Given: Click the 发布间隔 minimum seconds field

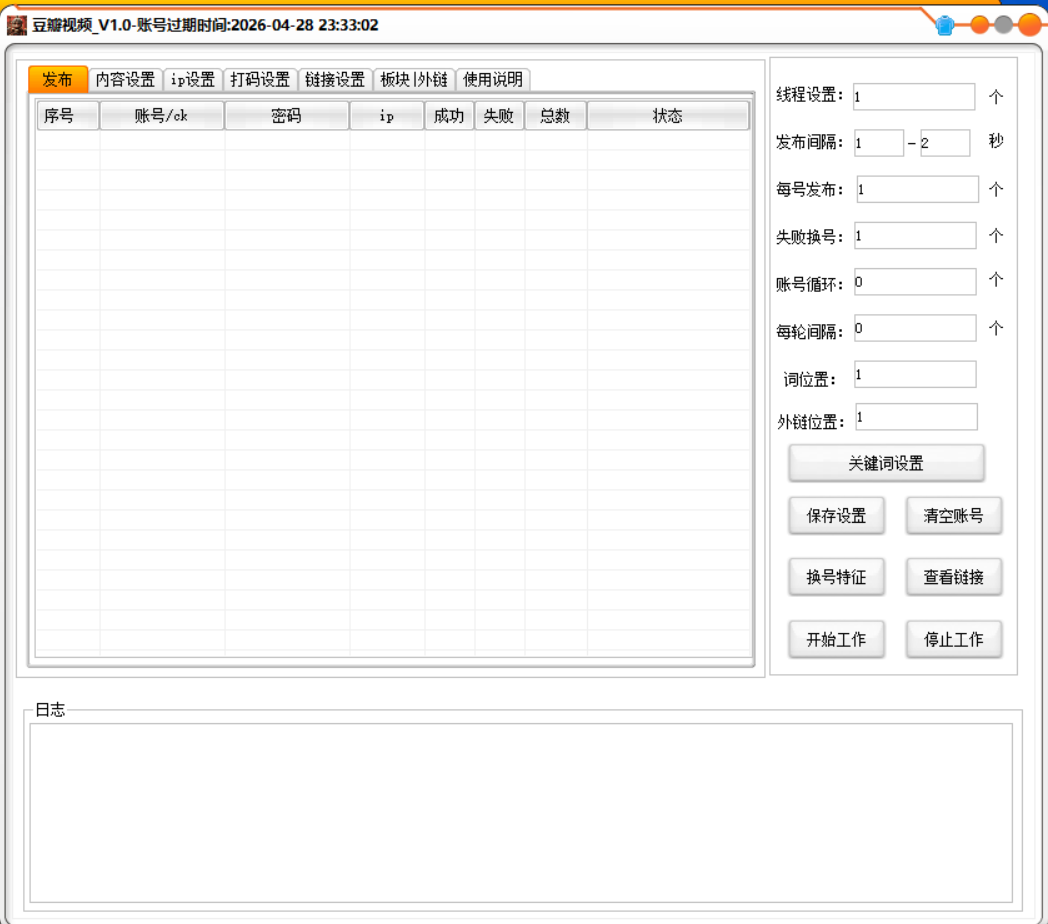Looking at the screenshot, I should 879,143.
